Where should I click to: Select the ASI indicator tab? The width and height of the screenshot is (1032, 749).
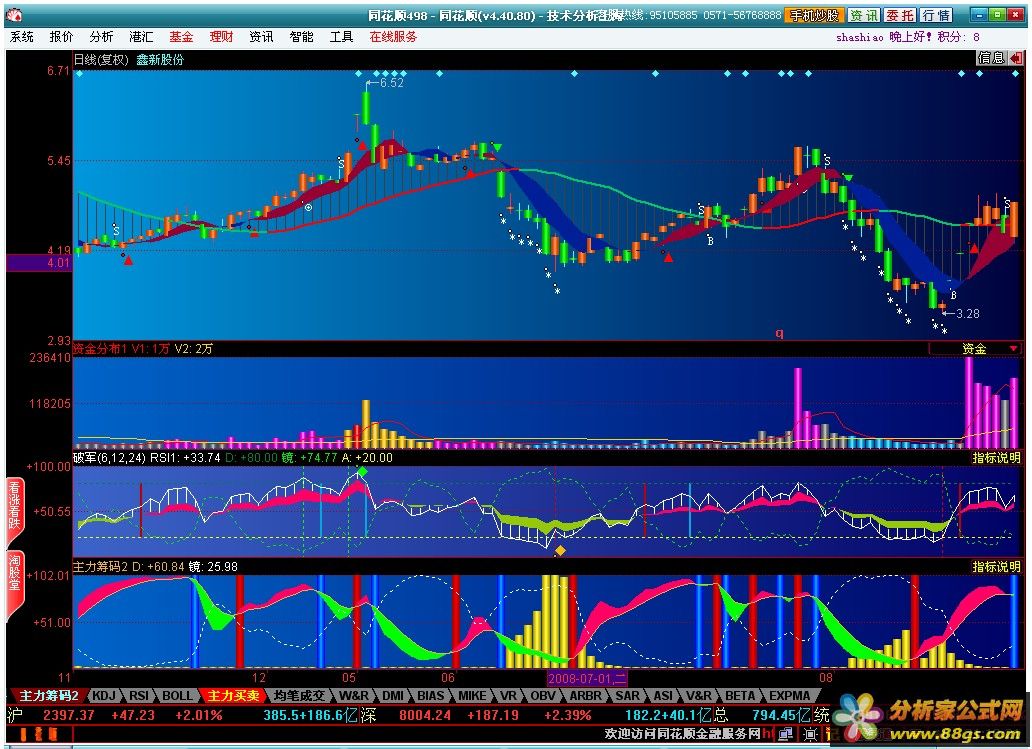click(x=663, y=696)
